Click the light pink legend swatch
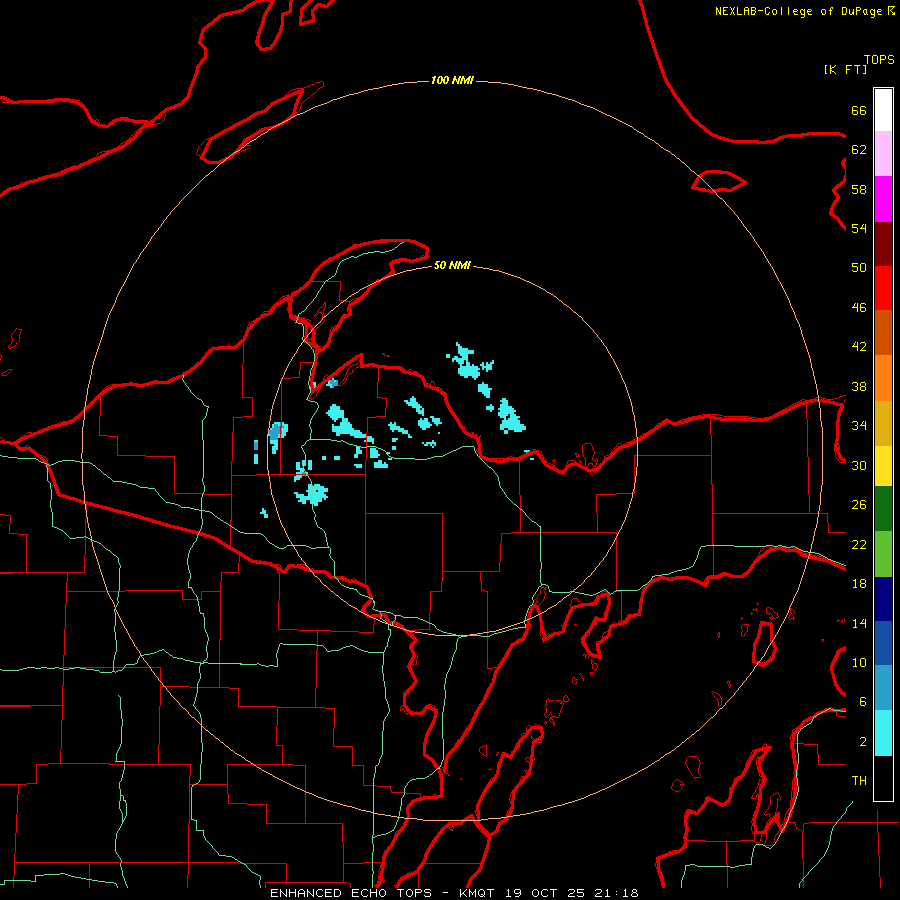The width and height of the screenshot is (900, 900). pos(883,154)
